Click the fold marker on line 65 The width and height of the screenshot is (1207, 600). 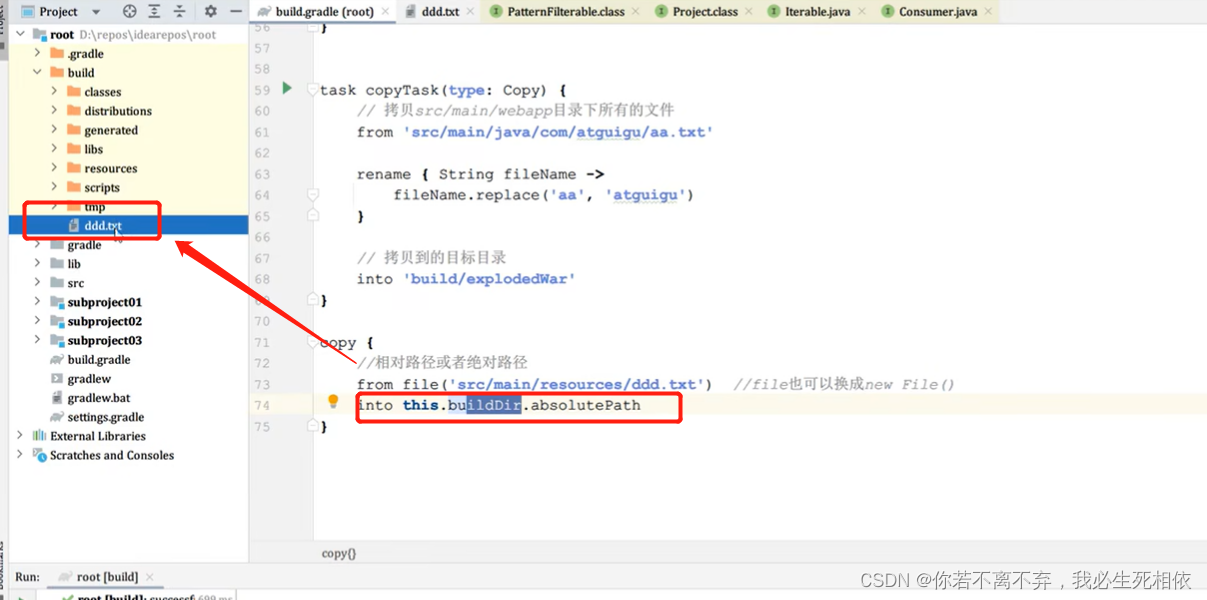point(313,215)
